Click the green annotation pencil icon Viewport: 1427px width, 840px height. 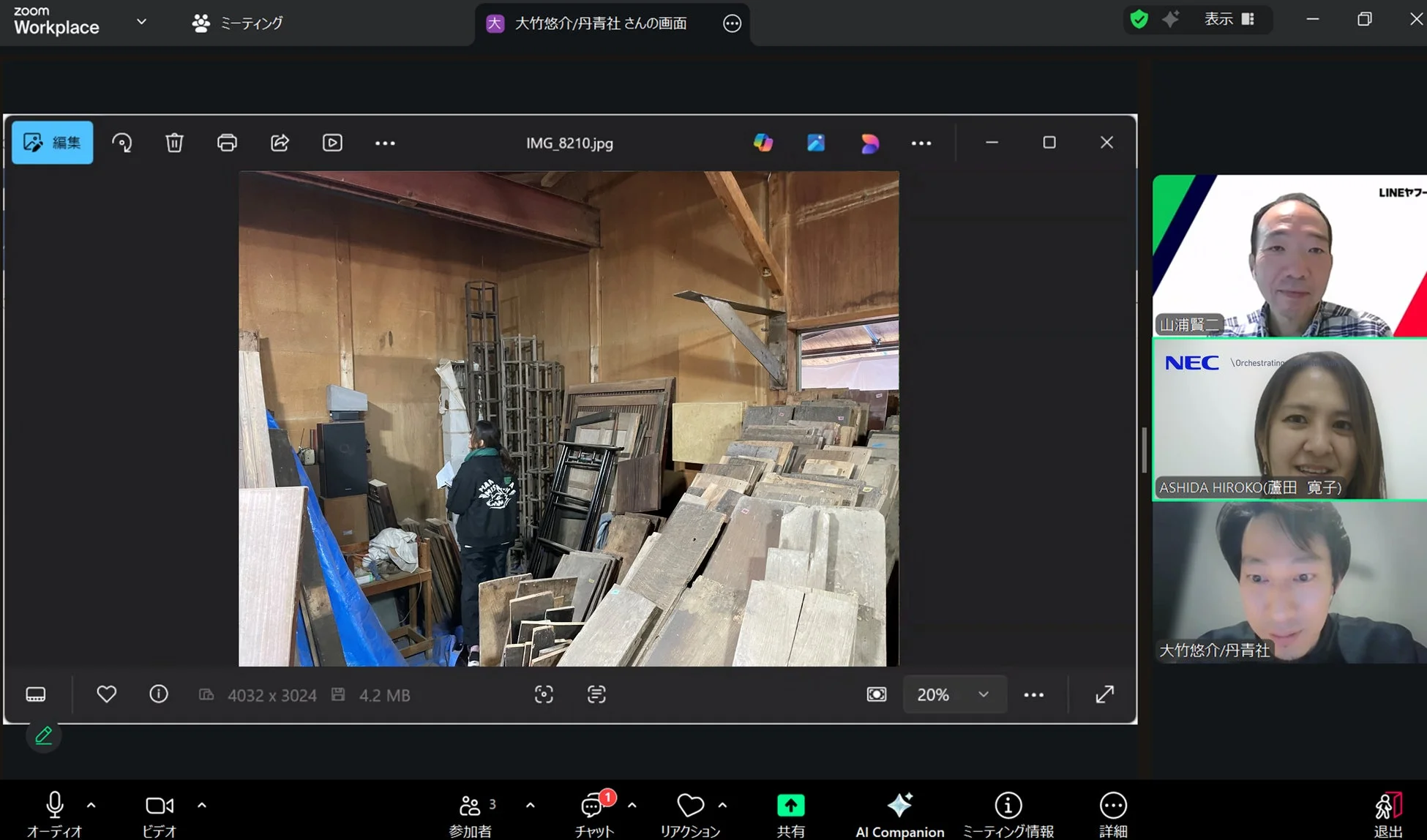(x=44, y=735)
